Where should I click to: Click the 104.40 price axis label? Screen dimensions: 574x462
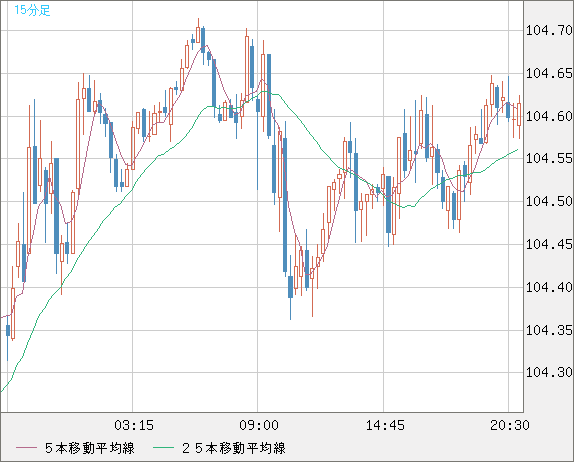[549, 287]
